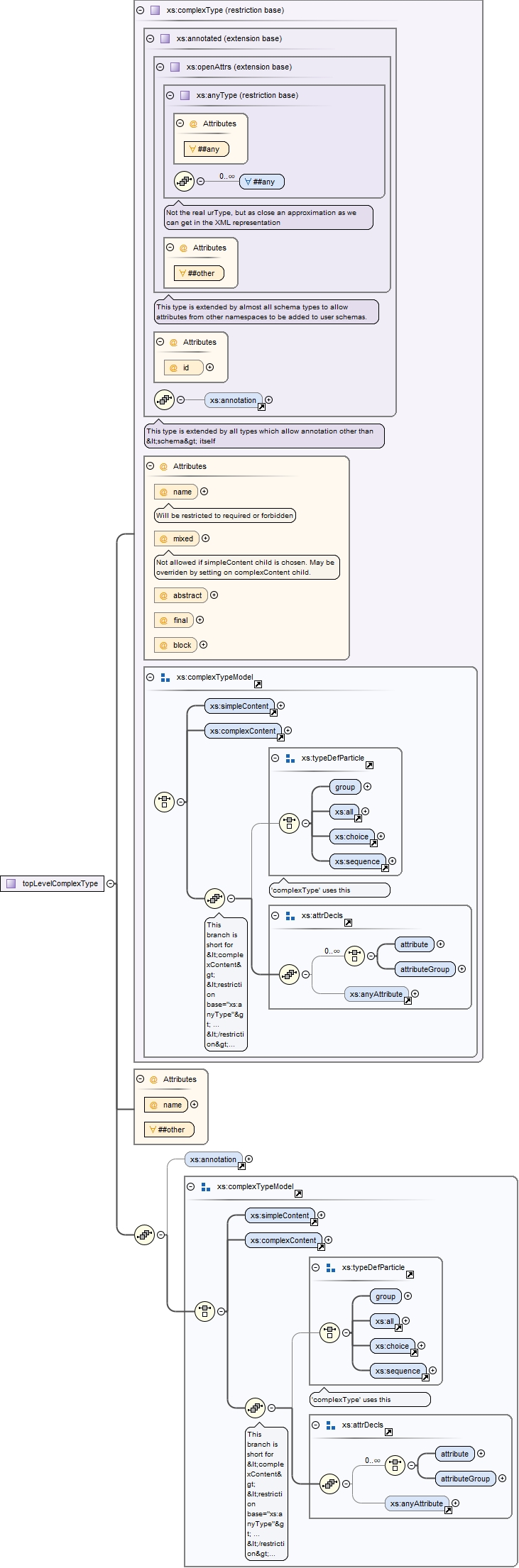Expand the lower xs:sequence element

pyautogui.click(x=432, y=1371)
